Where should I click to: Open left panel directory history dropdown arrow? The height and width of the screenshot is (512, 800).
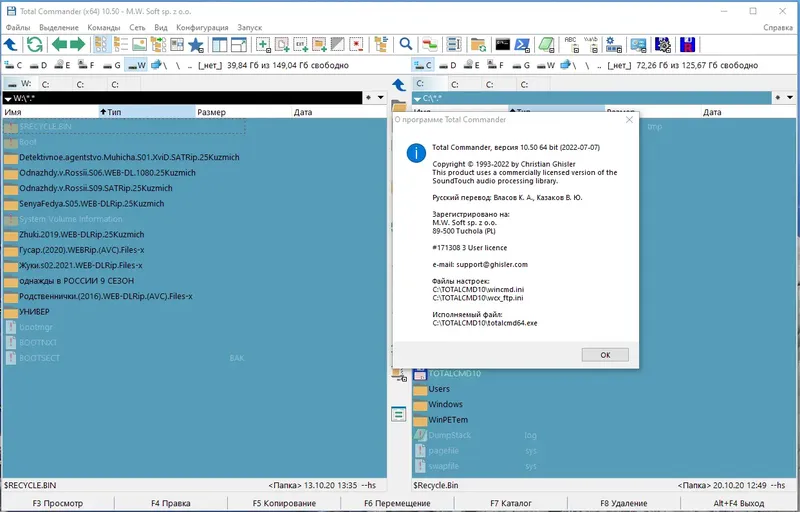click(381, 97)
